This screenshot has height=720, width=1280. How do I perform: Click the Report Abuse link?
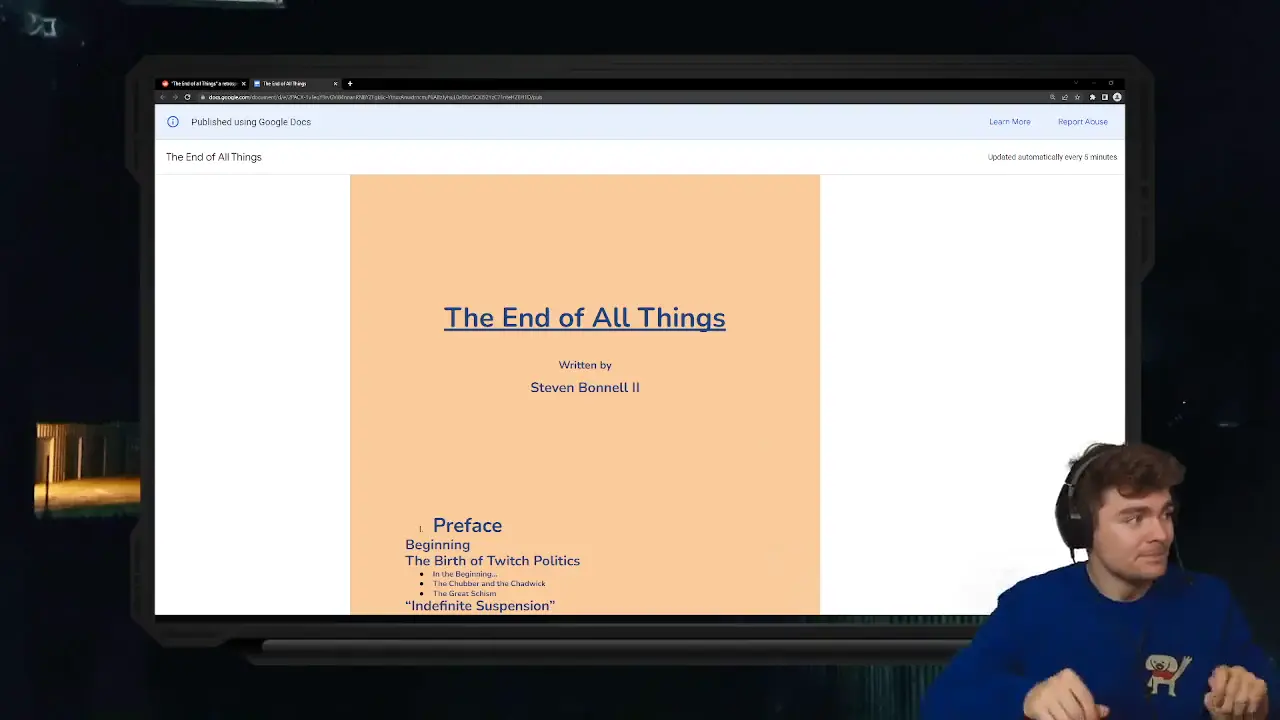[x=1082, y=122]
